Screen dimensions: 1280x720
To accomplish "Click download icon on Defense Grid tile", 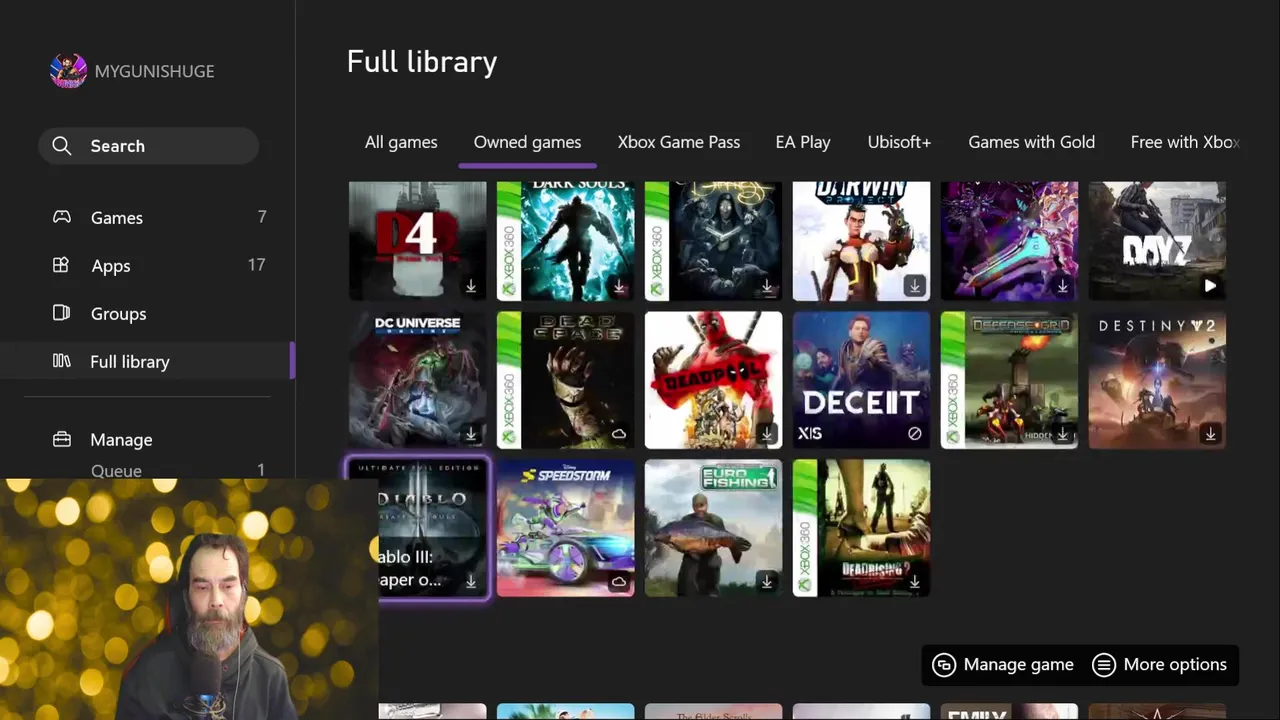I will click(1063, 434).
